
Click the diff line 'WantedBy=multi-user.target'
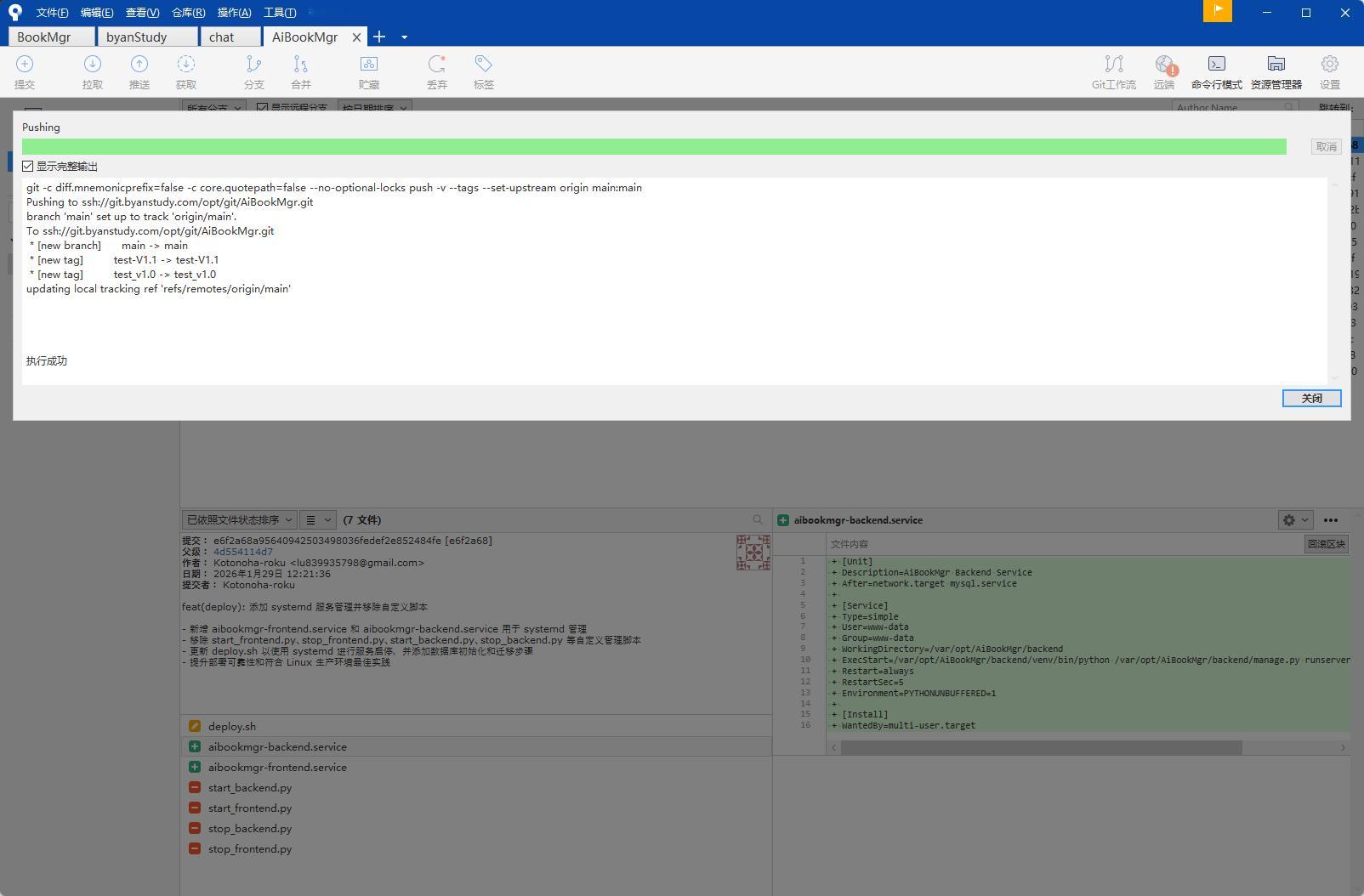(908, 725)
